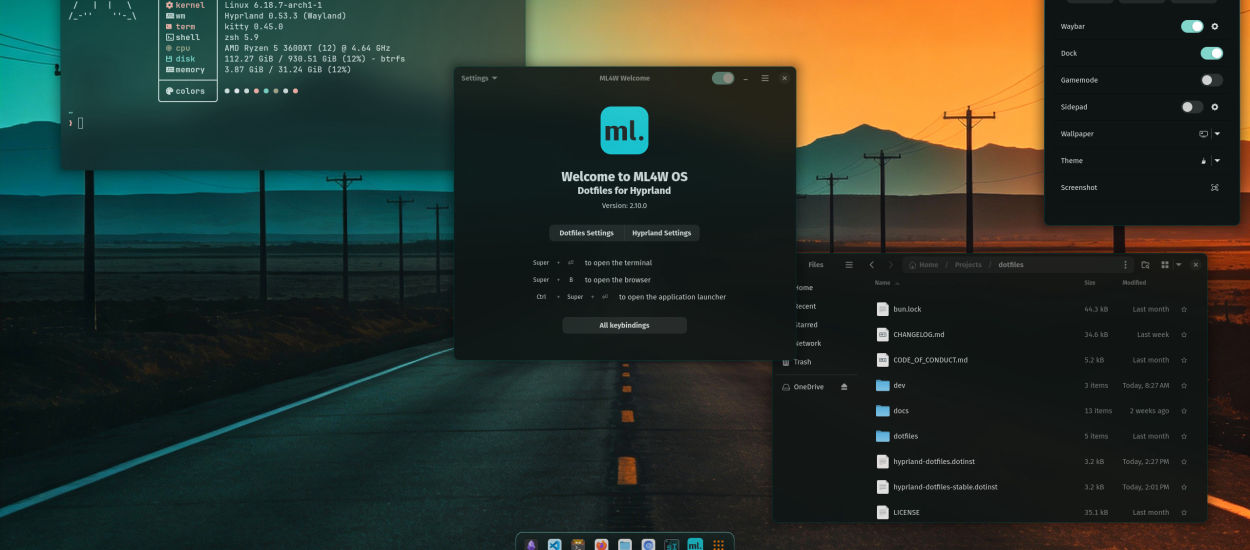Launch Firefox from the dock

click(601, 545)
